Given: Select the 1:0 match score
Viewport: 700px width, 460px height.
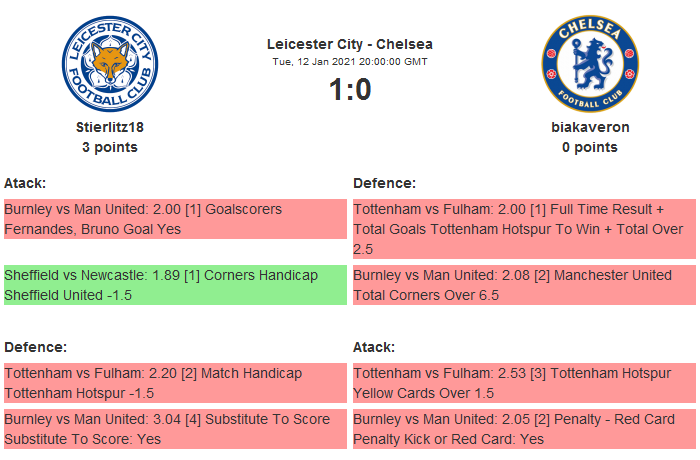Looking at the screenshot, I should [350, 90].
